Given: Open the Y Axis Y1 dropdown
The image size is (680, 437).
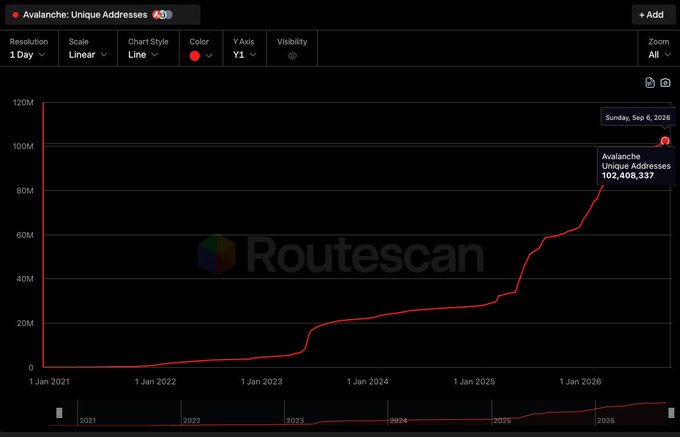Looking at the screenshot, I should 244,49.
